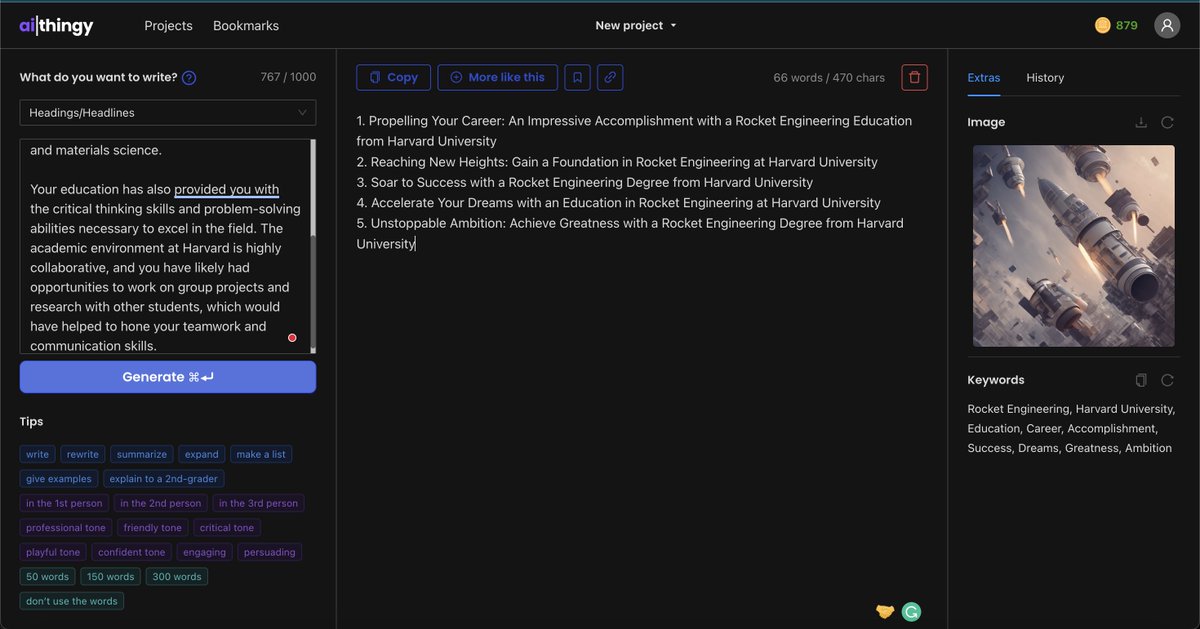
Task: Click the Copy button
Action: (x=394, y=77)
